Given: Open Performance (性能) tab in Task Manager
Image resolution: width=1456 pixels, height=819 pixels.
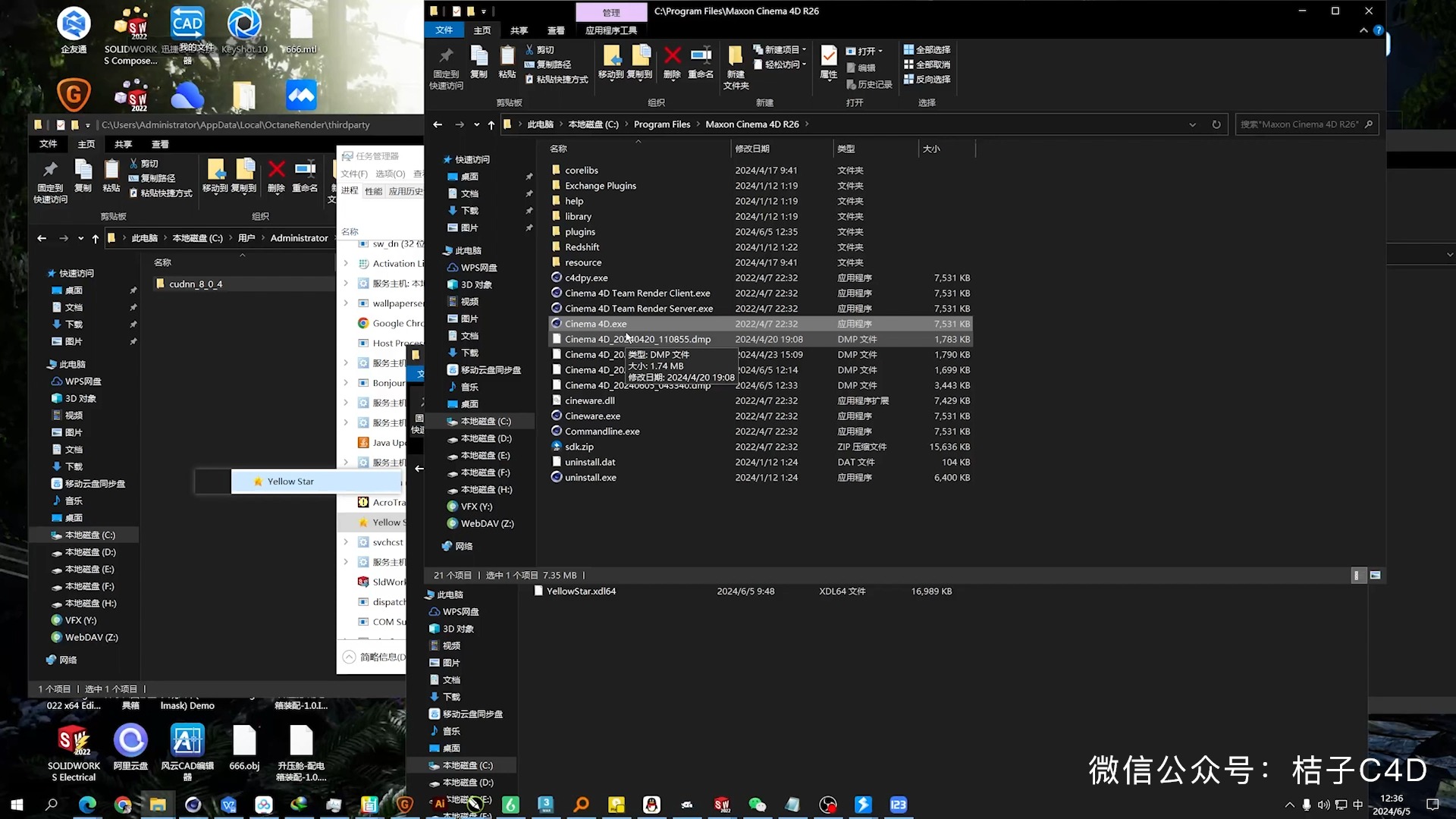Looking at the screenshot, I should (374, 191).
